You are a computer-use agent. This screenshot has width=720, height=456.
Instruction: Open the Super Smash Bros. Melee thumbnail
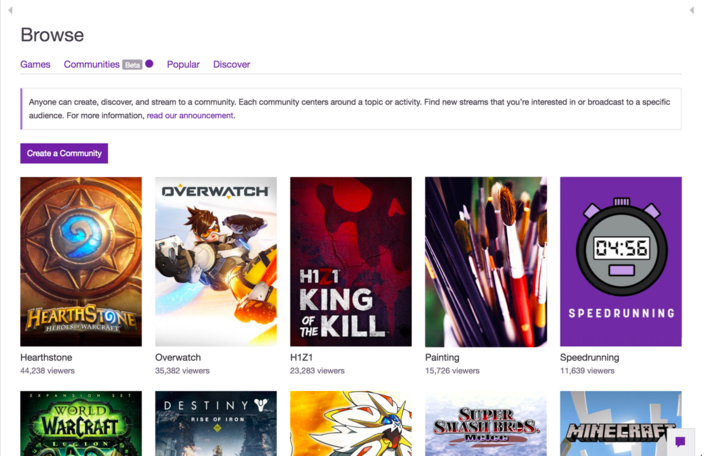485,423
